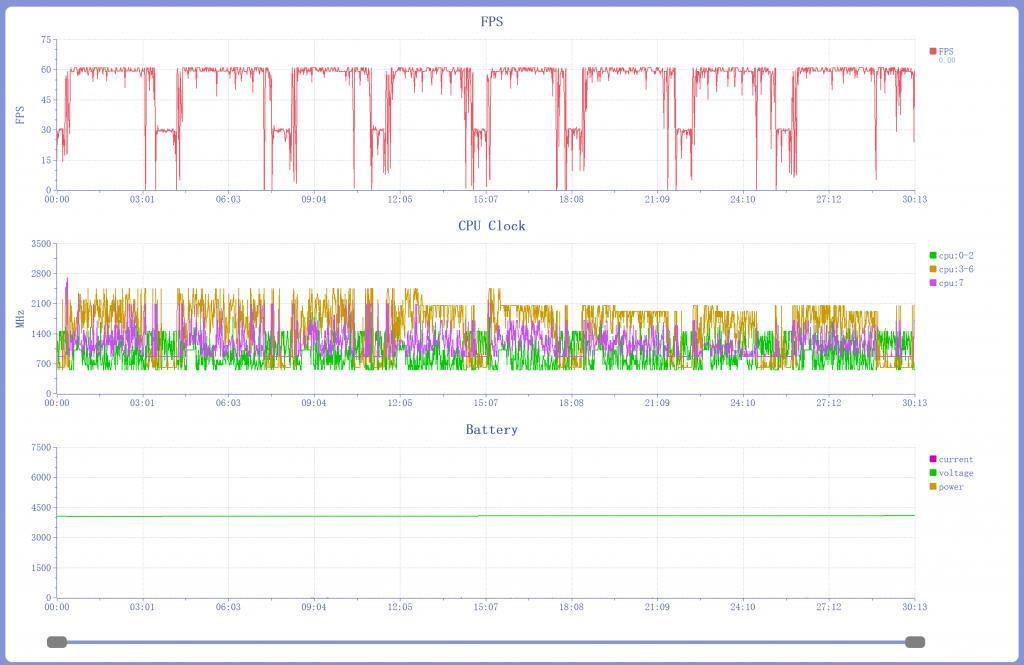The image size is (1024, 665).
Task: Click the Battery chart title
Action: [x=491, y=430]
